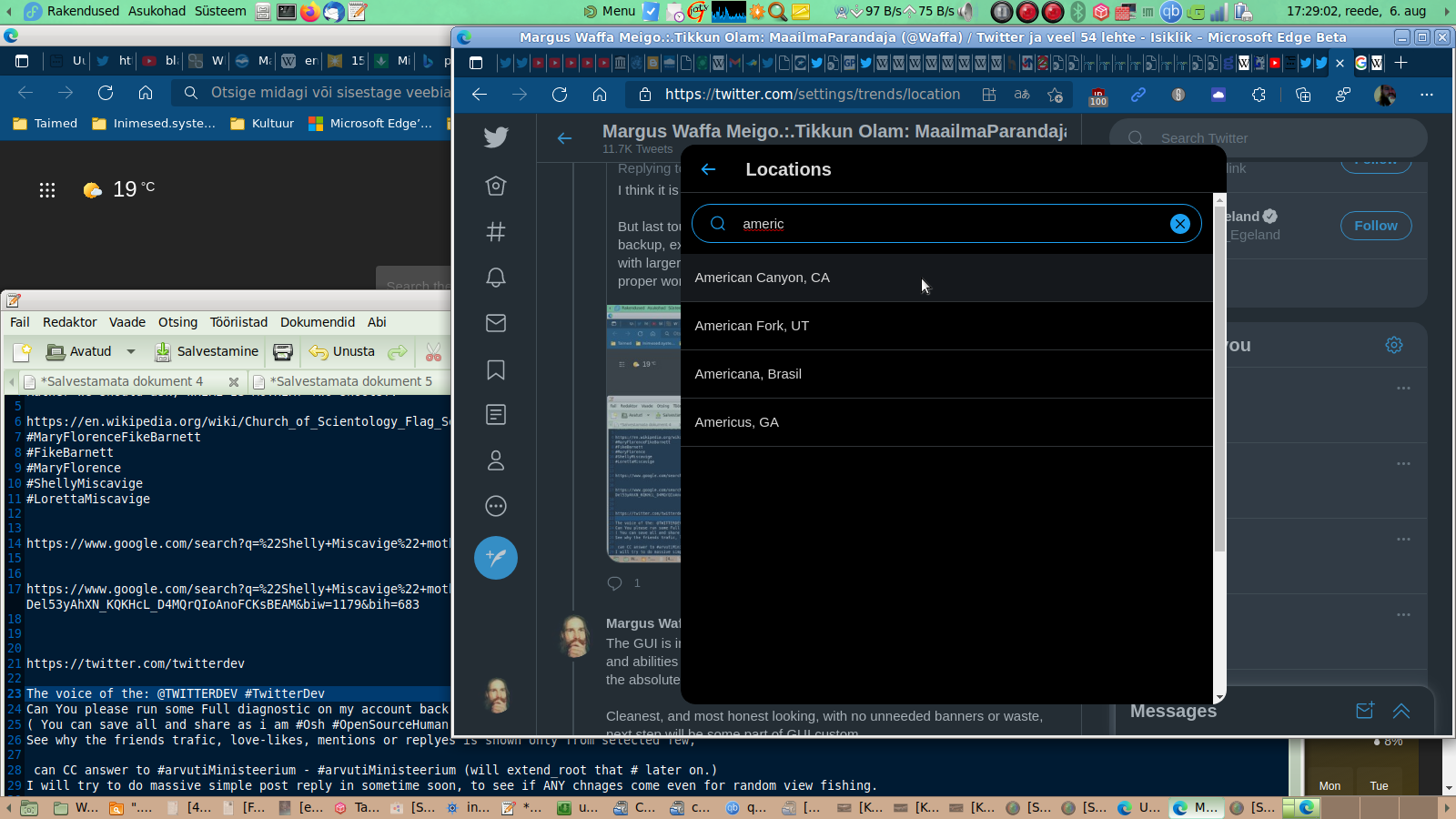
Task: Select Americus, GA location
Action: tap(946, 422)
